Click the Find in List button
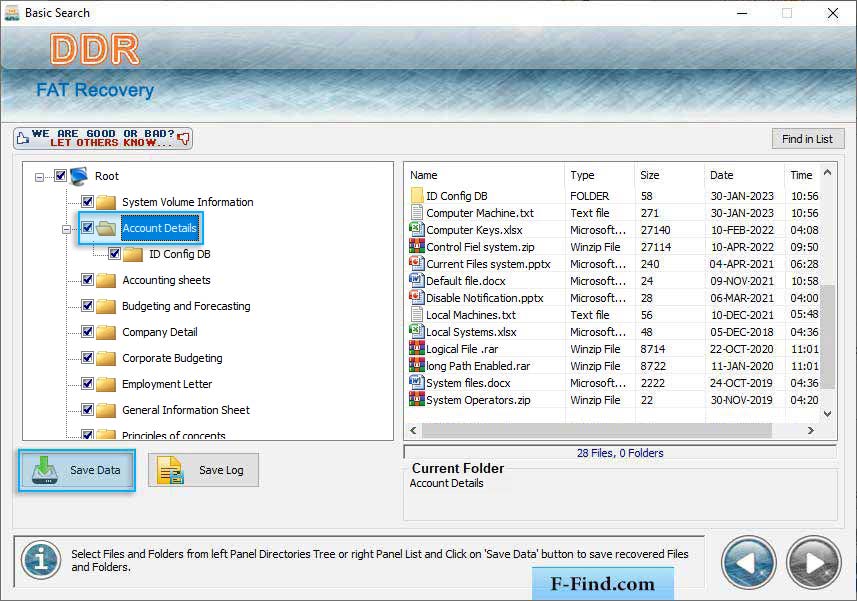Image resolution: width=857 pixels, height=601 pixels. click(808, 139)
